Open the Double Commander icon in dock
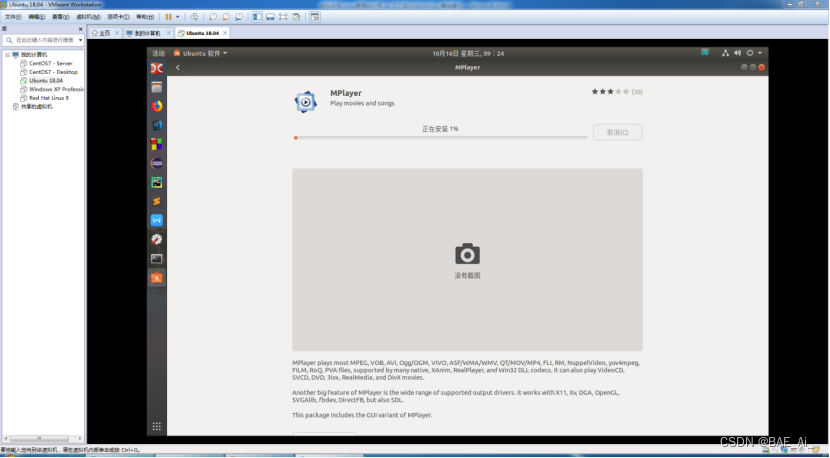 point(157,68)
